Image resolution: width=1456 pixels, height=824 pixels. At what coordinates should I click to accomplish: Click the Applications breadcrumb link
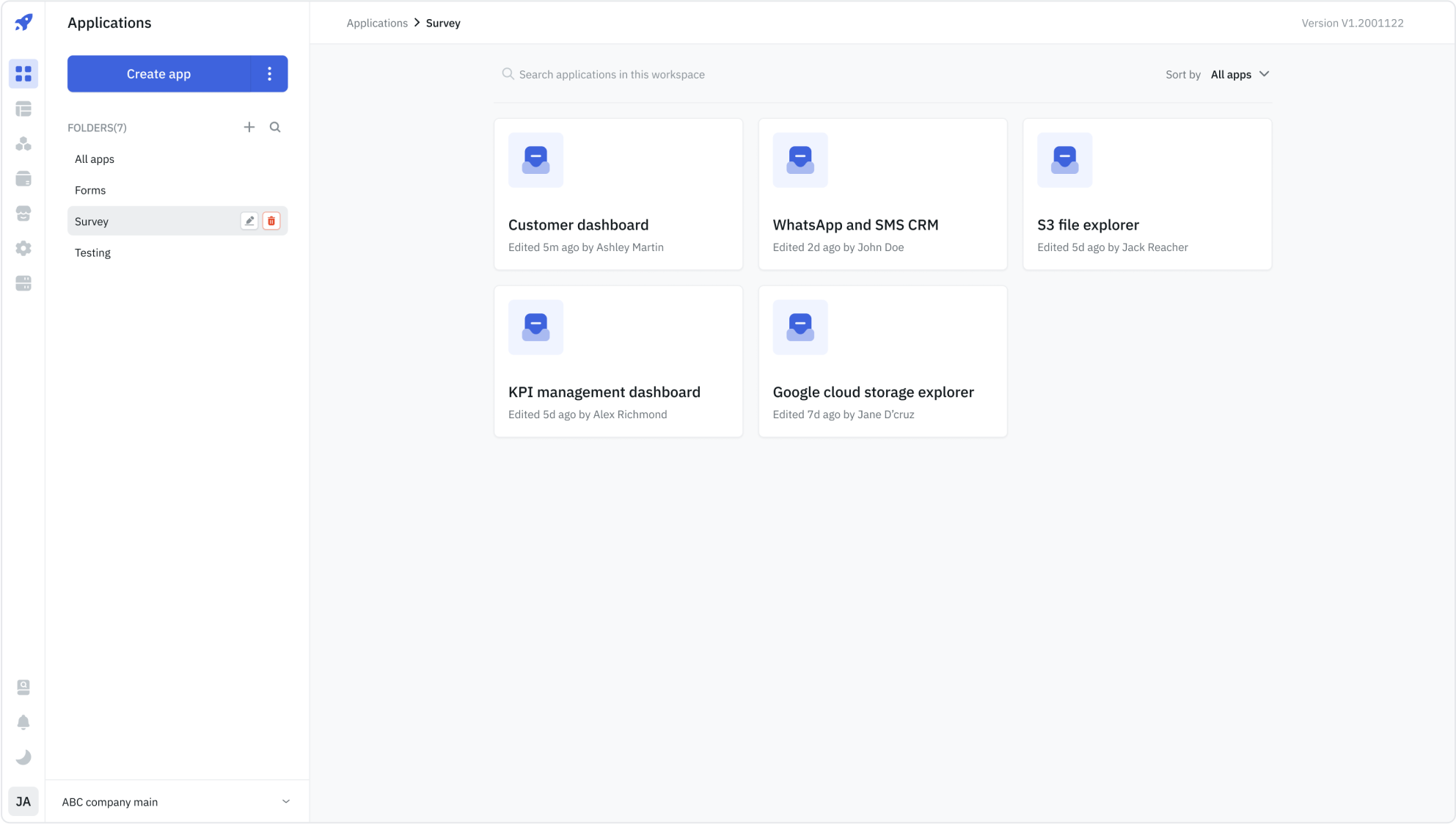(x=377, y=23)
